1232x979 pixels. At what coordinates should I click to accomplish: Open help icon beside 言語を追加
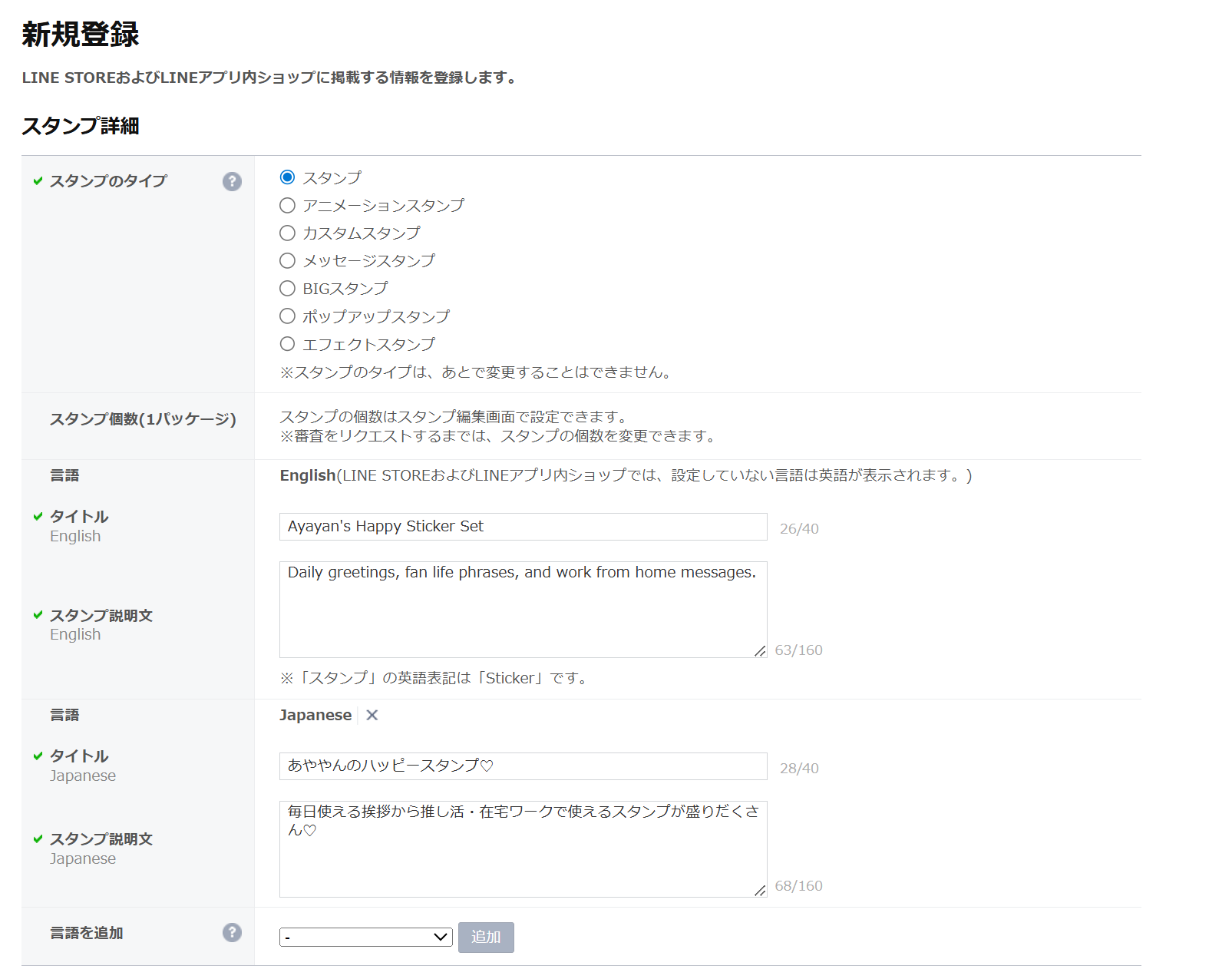click(232, 932)
